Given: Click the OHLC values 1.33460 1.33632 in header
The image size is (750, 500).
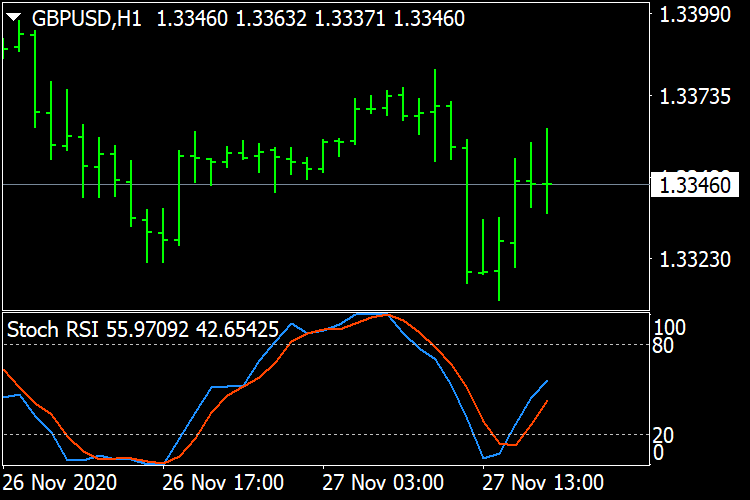Looking at the screenshot, I should (232, 19).
